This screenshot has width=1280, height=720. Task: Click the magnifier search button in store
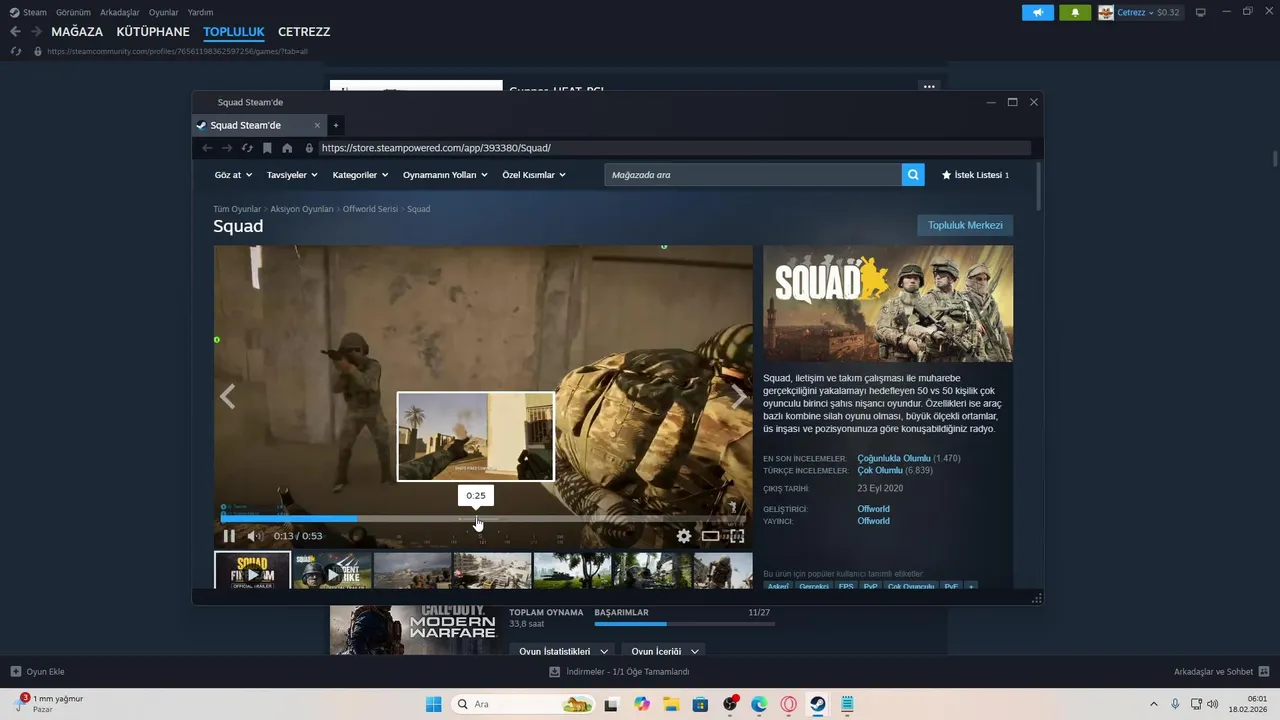pos(913,175)
